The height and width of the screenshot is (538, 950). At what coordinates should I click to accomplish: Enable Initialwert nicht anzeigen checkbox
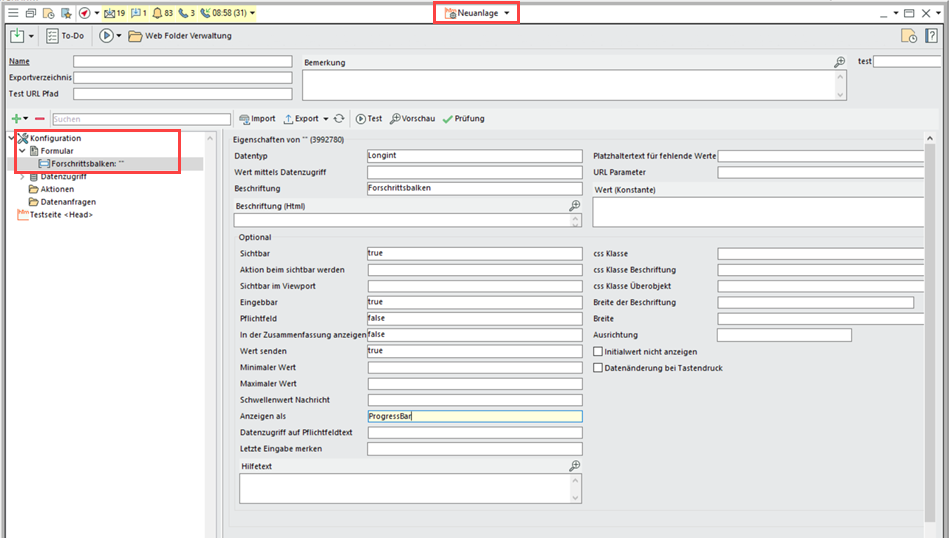598,352
